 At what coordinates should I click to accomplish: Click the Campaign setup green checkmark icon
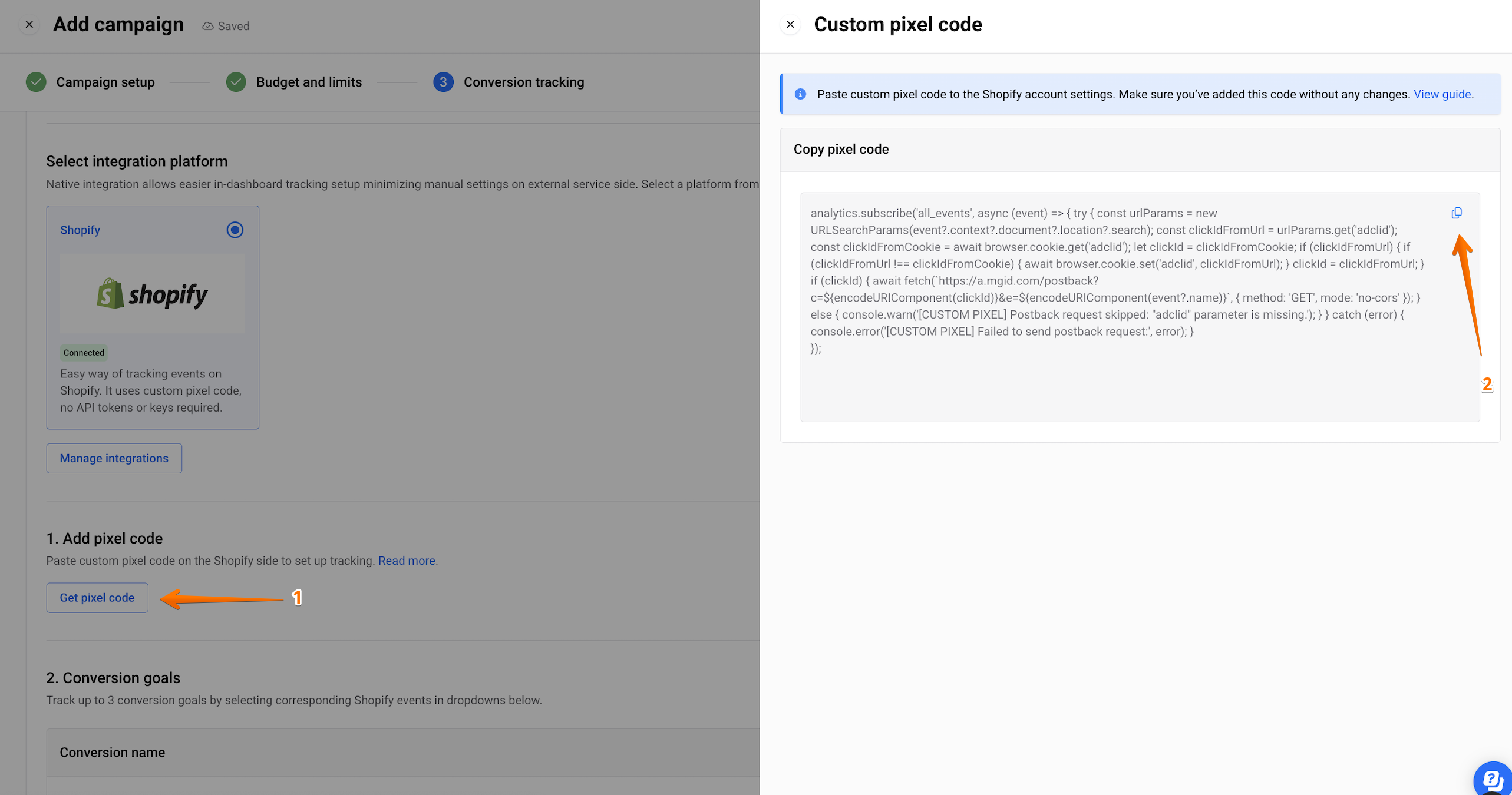pyautogui.click(x=36, y=82)
